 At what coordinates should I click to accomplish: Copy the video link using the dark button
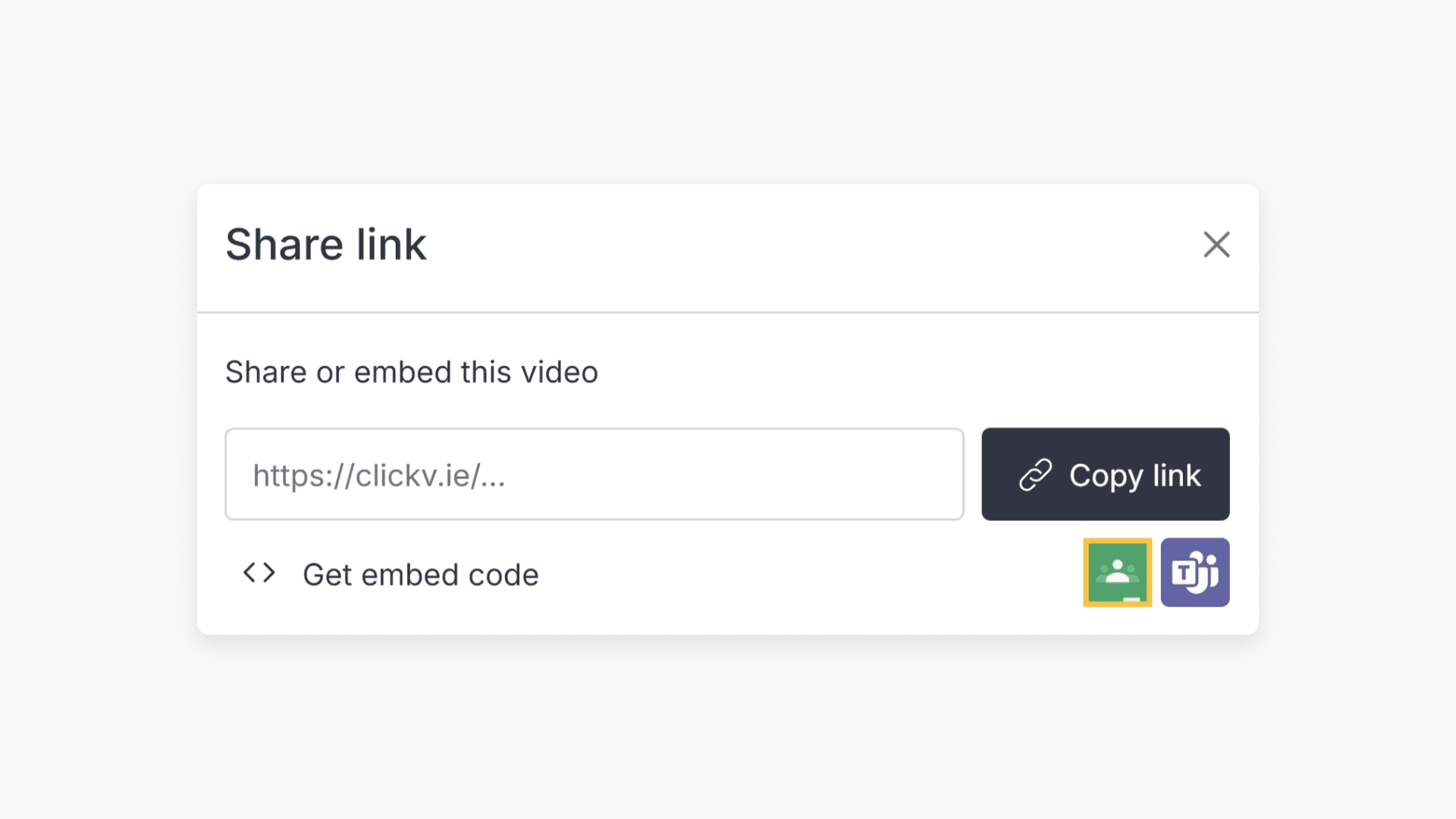pyautogui.click(x=1105, y=474)
